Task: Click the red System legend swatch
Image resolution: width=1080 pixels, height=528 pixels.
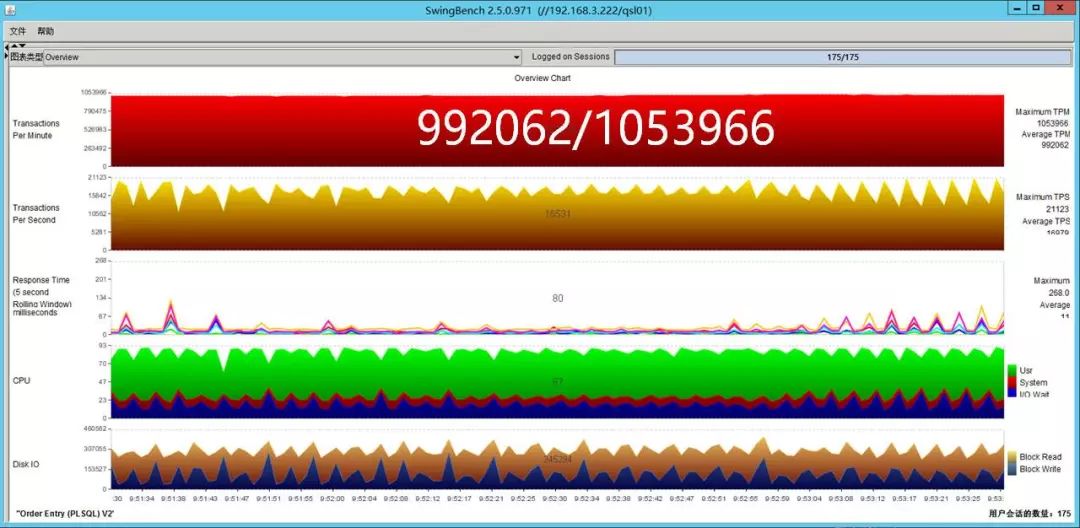Action: tap(1012, 382)
